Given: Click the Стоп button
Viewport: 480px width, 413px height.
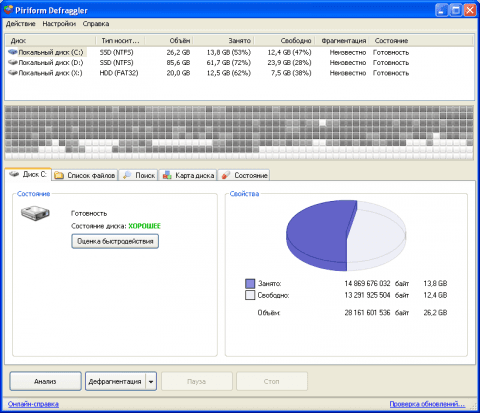Looking at the screenshot, I should click(x=272, y=381).
